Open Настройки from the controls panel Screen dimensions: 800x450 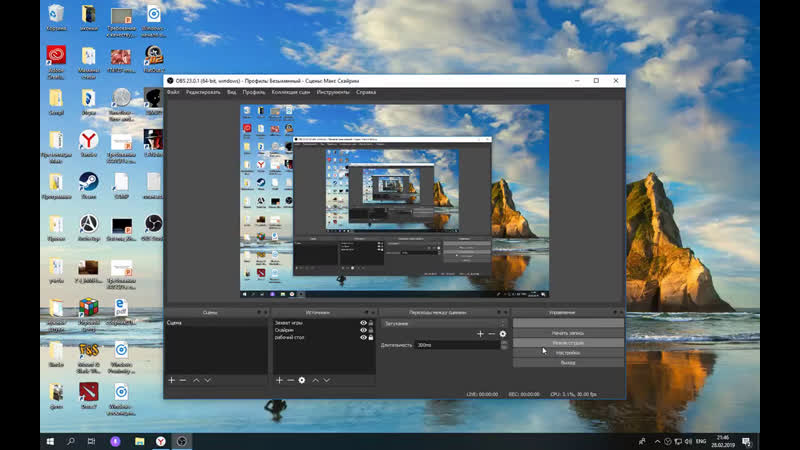click(x=568, y=353)
